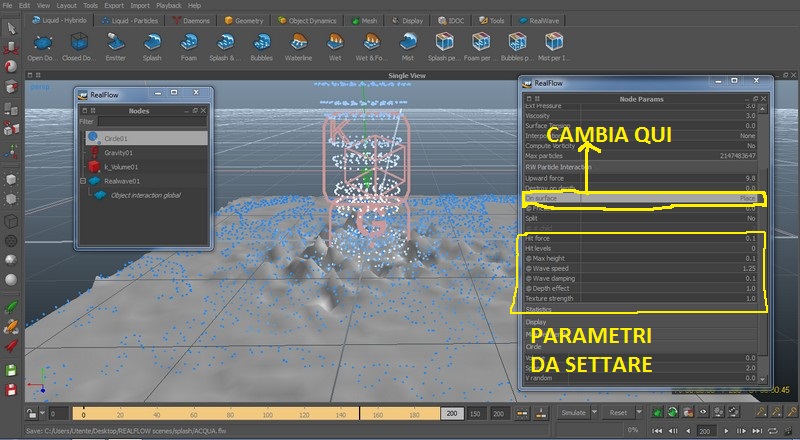Open the Interpolation None dropdown
This screenshot has height=440, width=800.
pos(669,136)
